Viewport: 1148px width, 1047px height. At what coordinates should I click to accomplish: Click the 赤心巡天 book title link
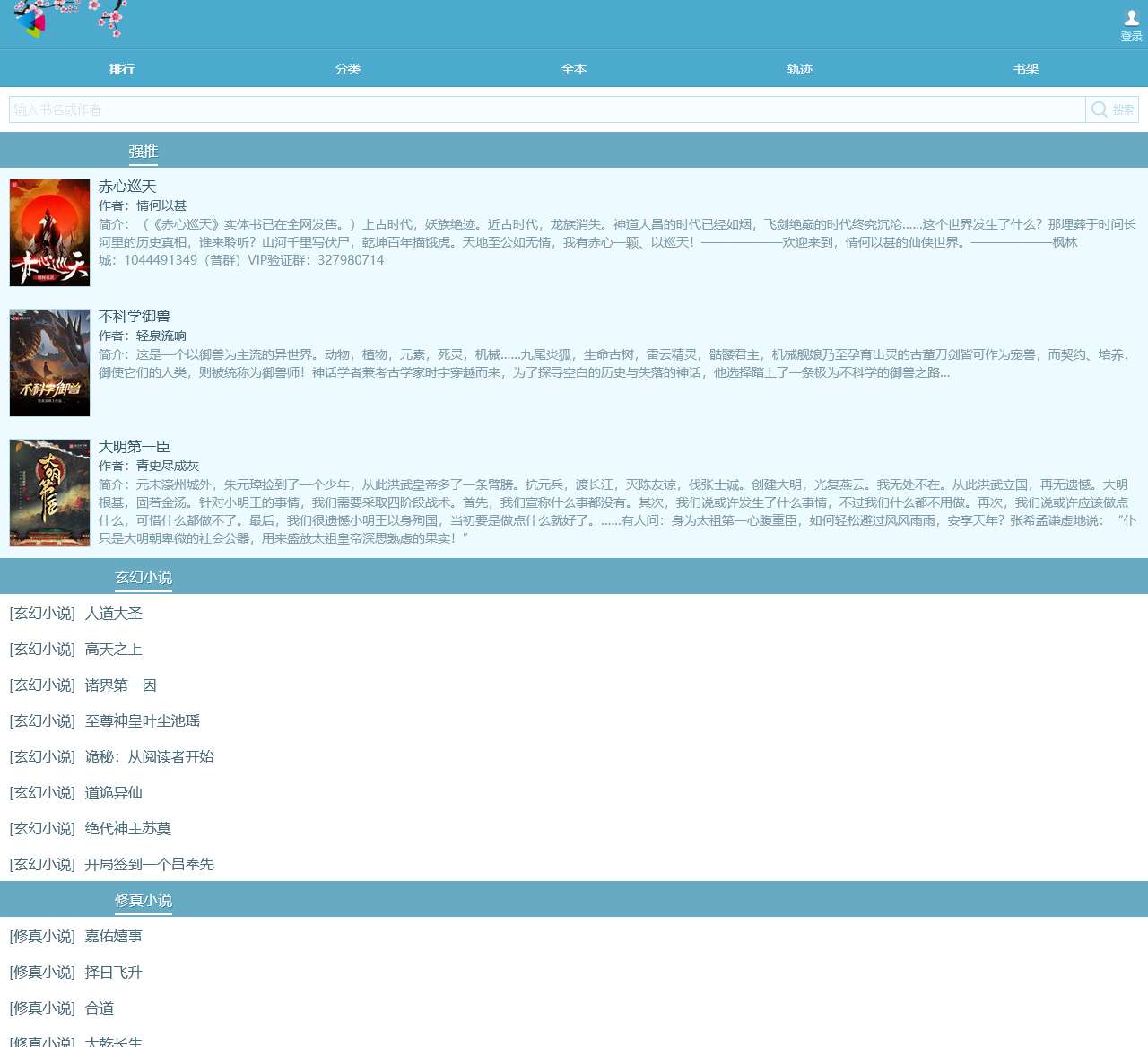(x=127, y=187)
